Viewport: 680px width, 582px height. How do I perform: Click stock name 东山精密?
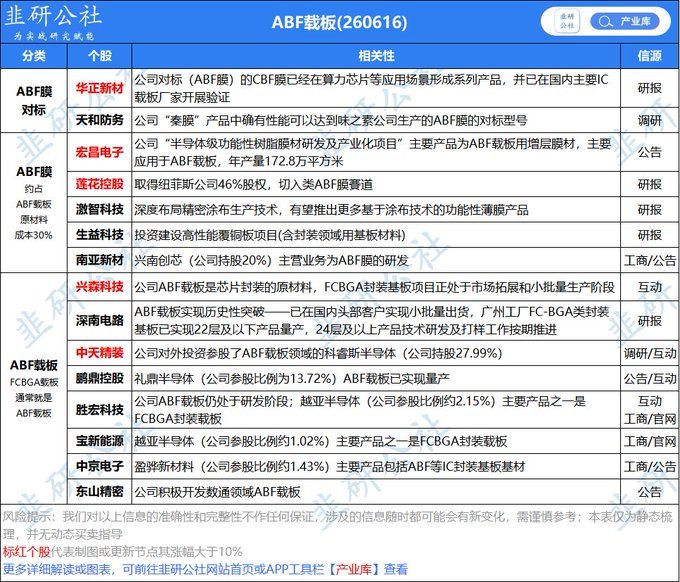[100, 491]
